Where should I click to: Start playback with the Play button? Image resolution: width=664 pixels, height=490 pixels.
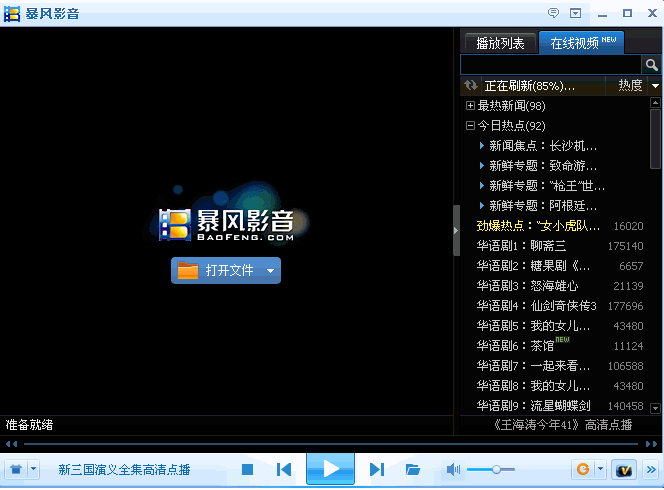330,468
